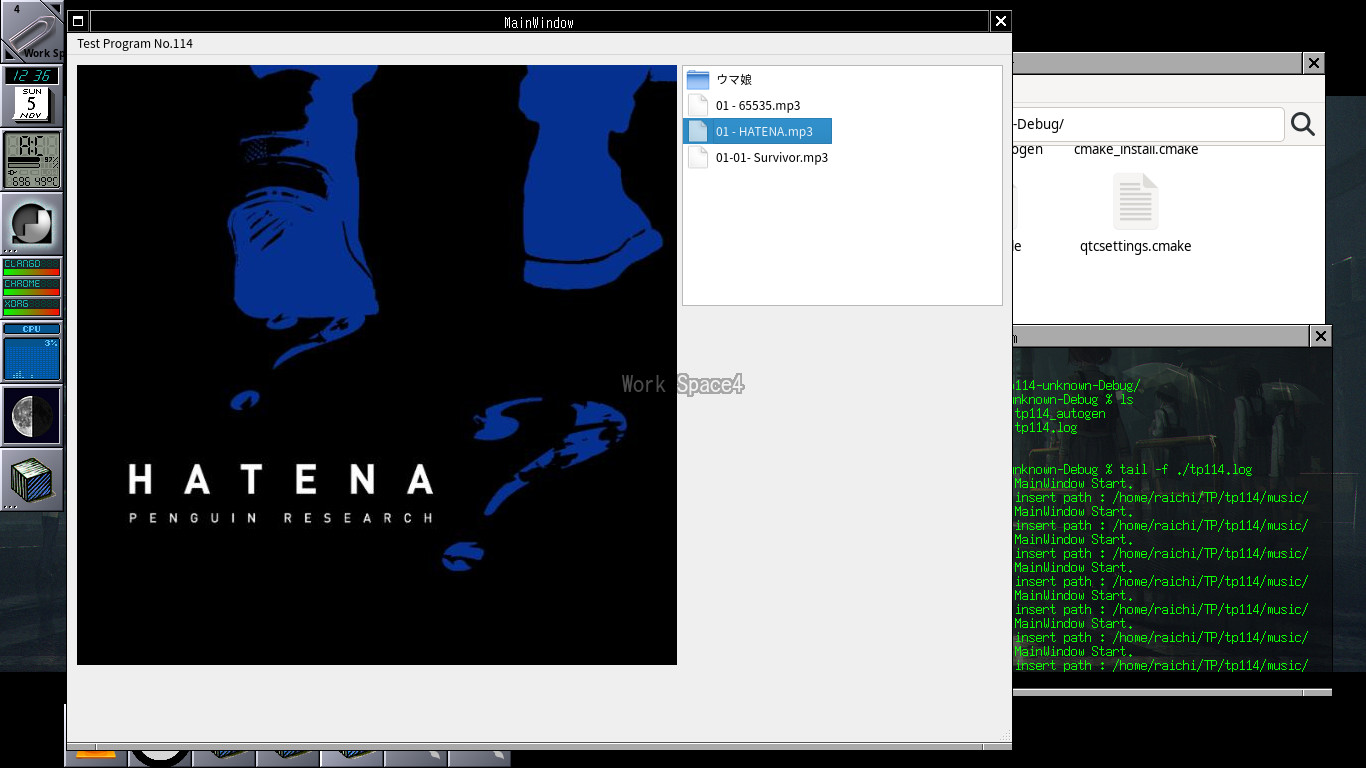The image size is (1366, 768).
Task: Click tp114_autogen in the terminal output
Action: [x=1060, y=414]
